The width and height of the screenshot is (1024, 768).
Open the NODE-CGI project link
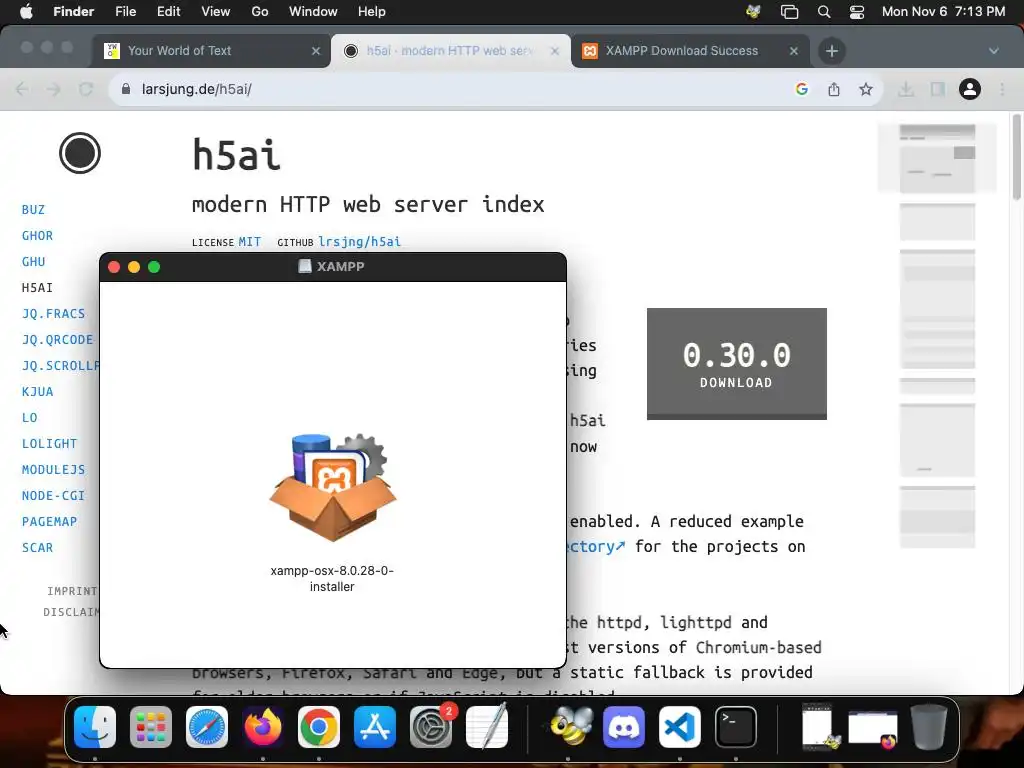point(54,496)
